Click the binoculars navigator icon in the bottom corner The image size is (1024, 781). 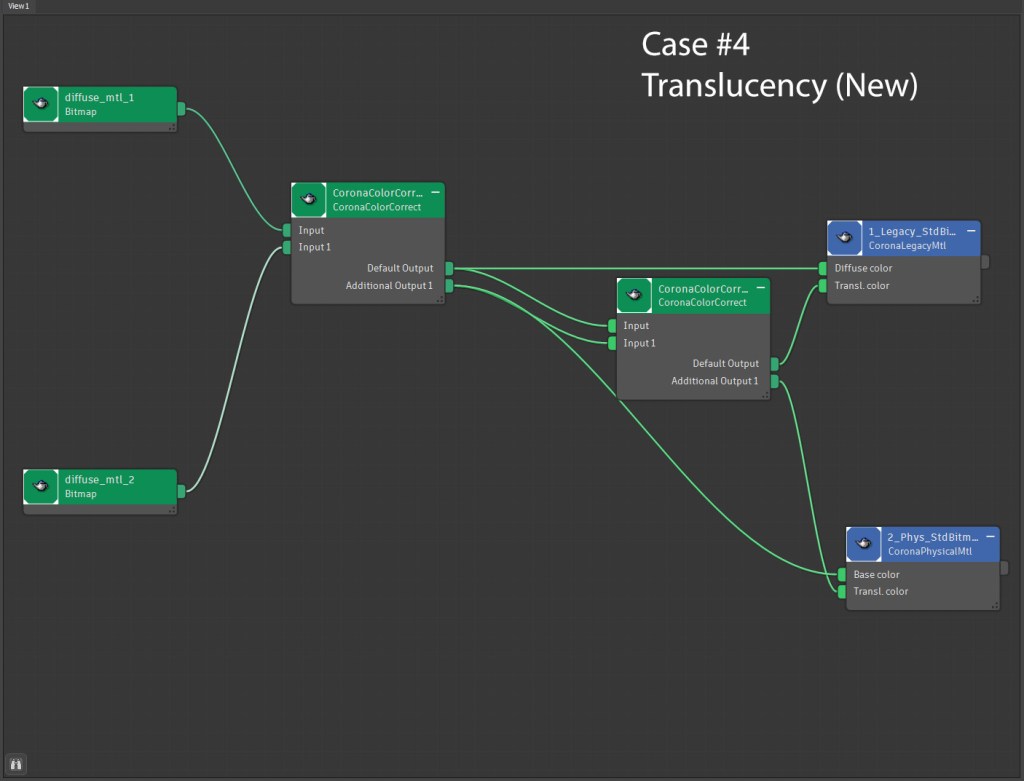pos(16,765)
